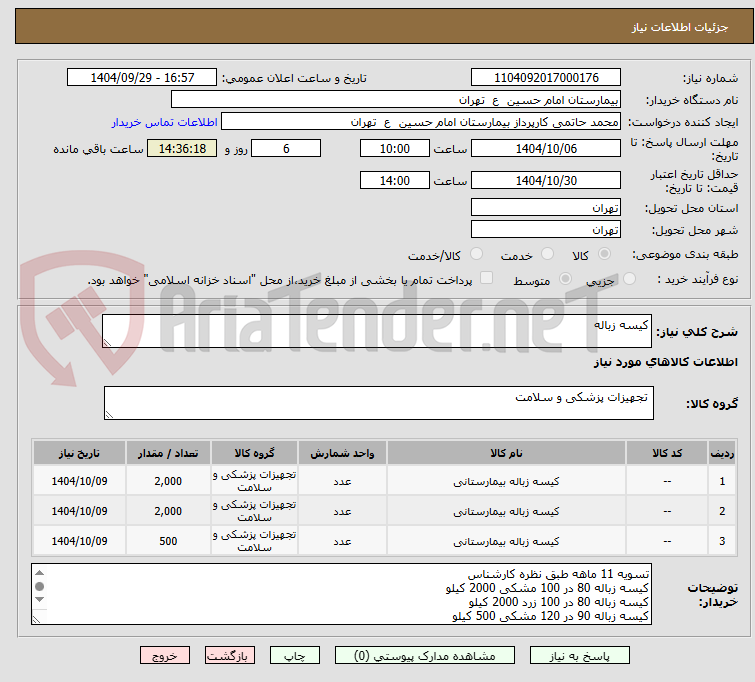Click the توضیحات خریدار notes text area

pos(341,594)
